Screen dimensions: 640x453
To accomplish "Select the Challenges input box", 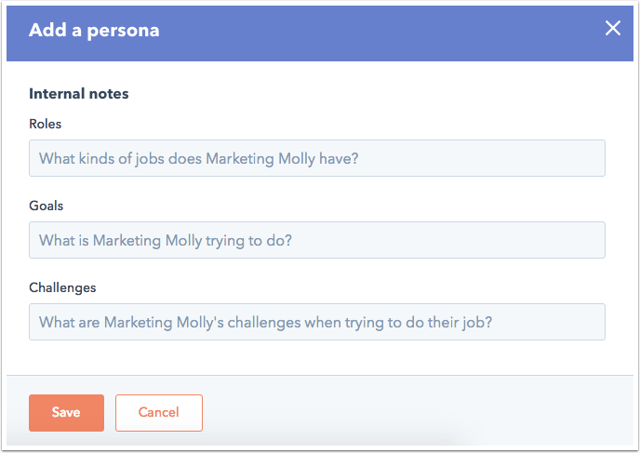I will click(x=317, y=322).
